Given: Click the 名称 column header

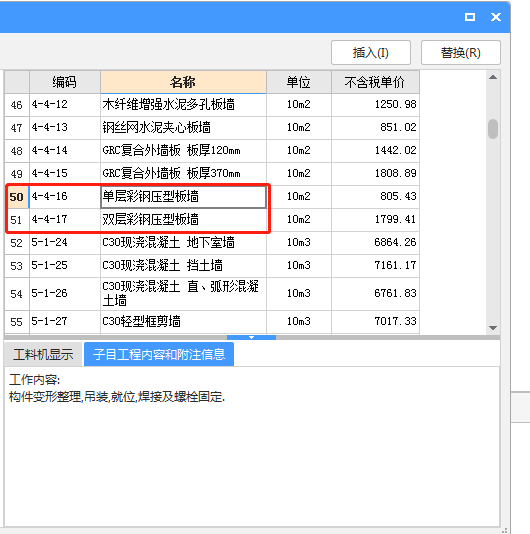Looking at the screenshot, I should 183,82.
